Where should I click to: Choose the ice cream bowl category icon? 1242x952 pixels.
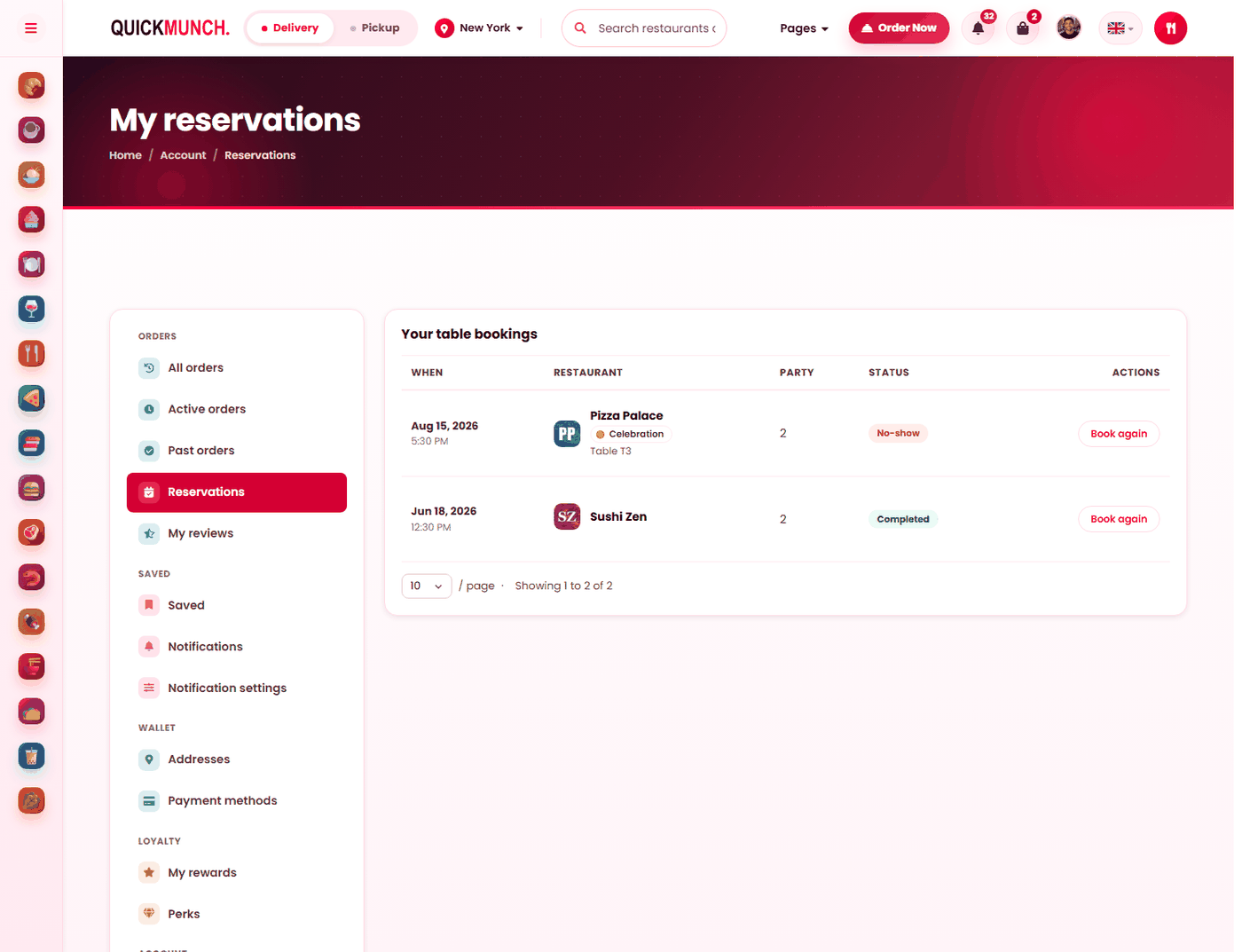[x=31, y=176]
